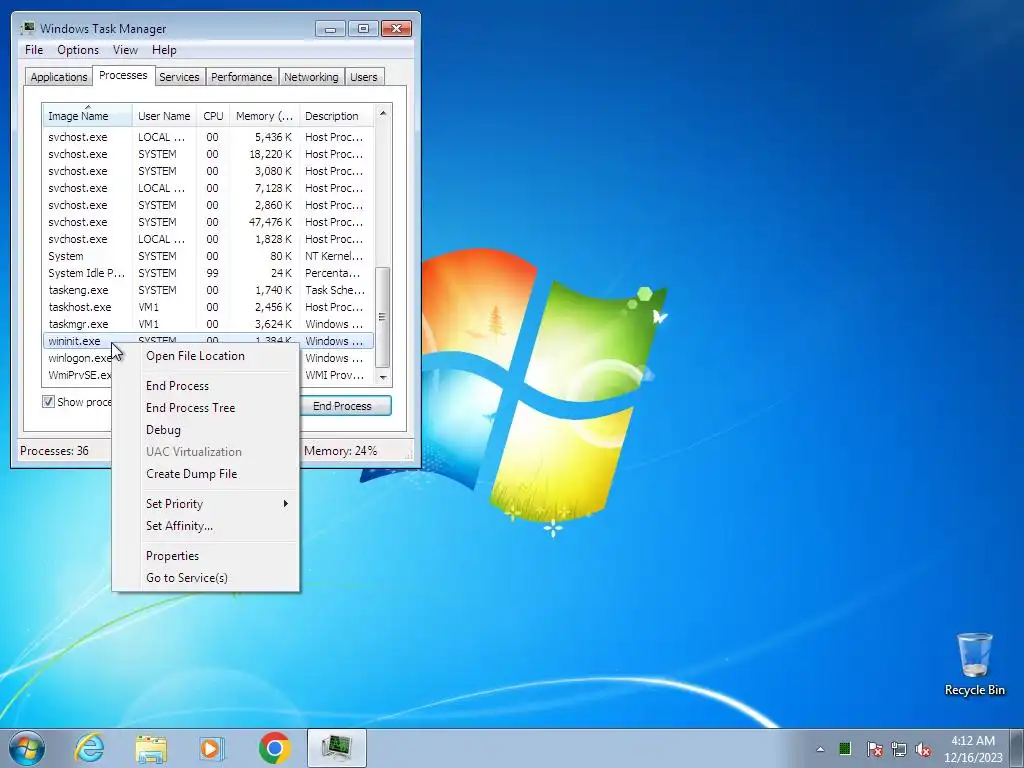Viewport: 1024px width, 768px height.
Task: Sort by Description column header
Action: tap(336, 116)
